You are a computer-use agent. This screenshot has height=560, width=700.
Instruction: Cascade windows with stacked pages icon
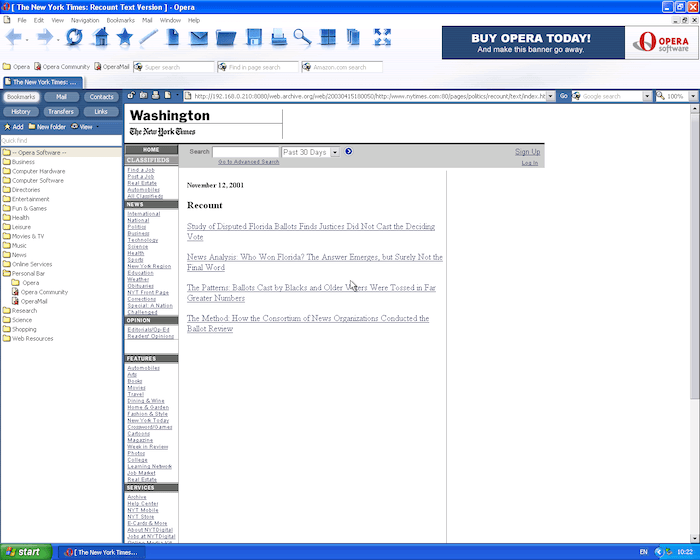pyautogui.click(x=353, y=38)
